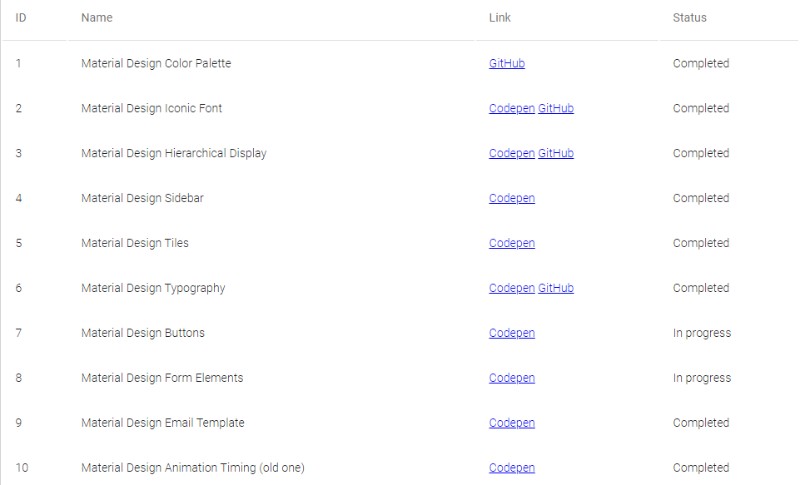This screenshot has height=485, width=800.
Task: Open Codepen link for Material Design Buttons
Action: click(512, 333)
